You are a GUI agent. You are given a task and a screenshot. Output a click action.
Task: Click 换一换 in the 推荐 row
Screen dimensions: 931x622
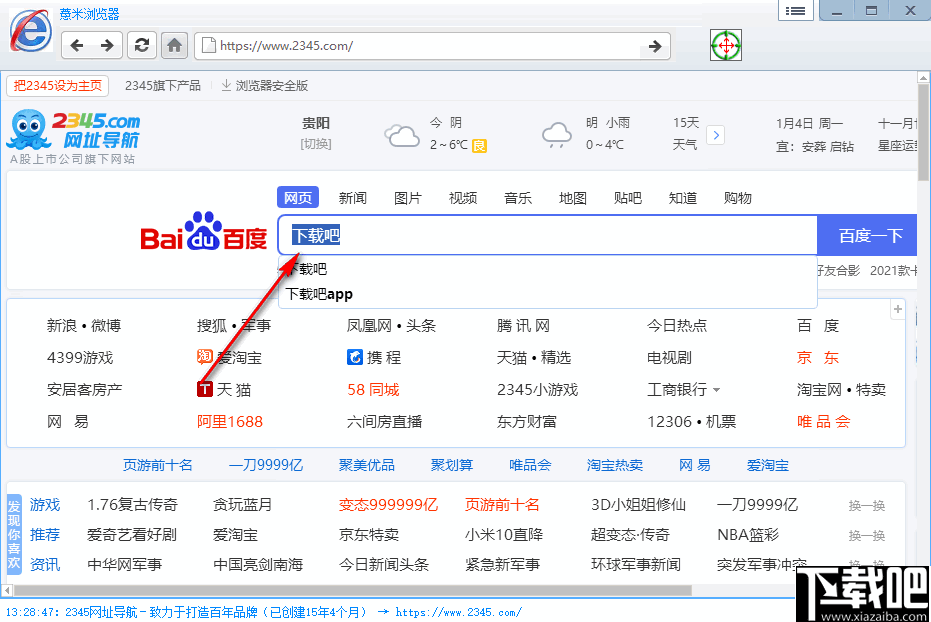click(867, 535)
